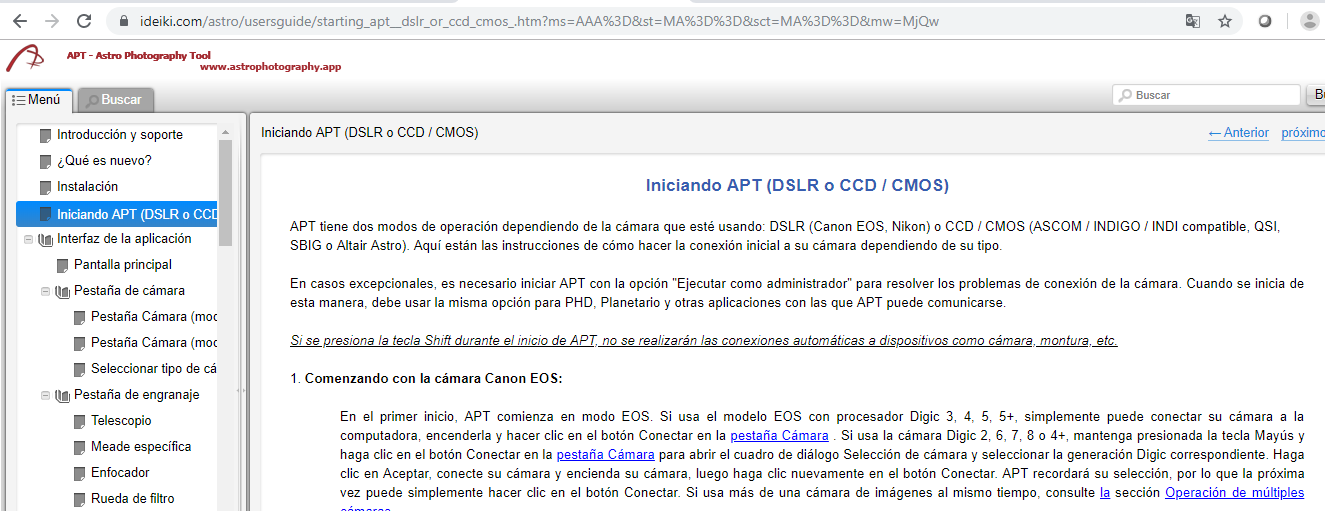Click www.astrophotography.app website text

coord(270,66)
